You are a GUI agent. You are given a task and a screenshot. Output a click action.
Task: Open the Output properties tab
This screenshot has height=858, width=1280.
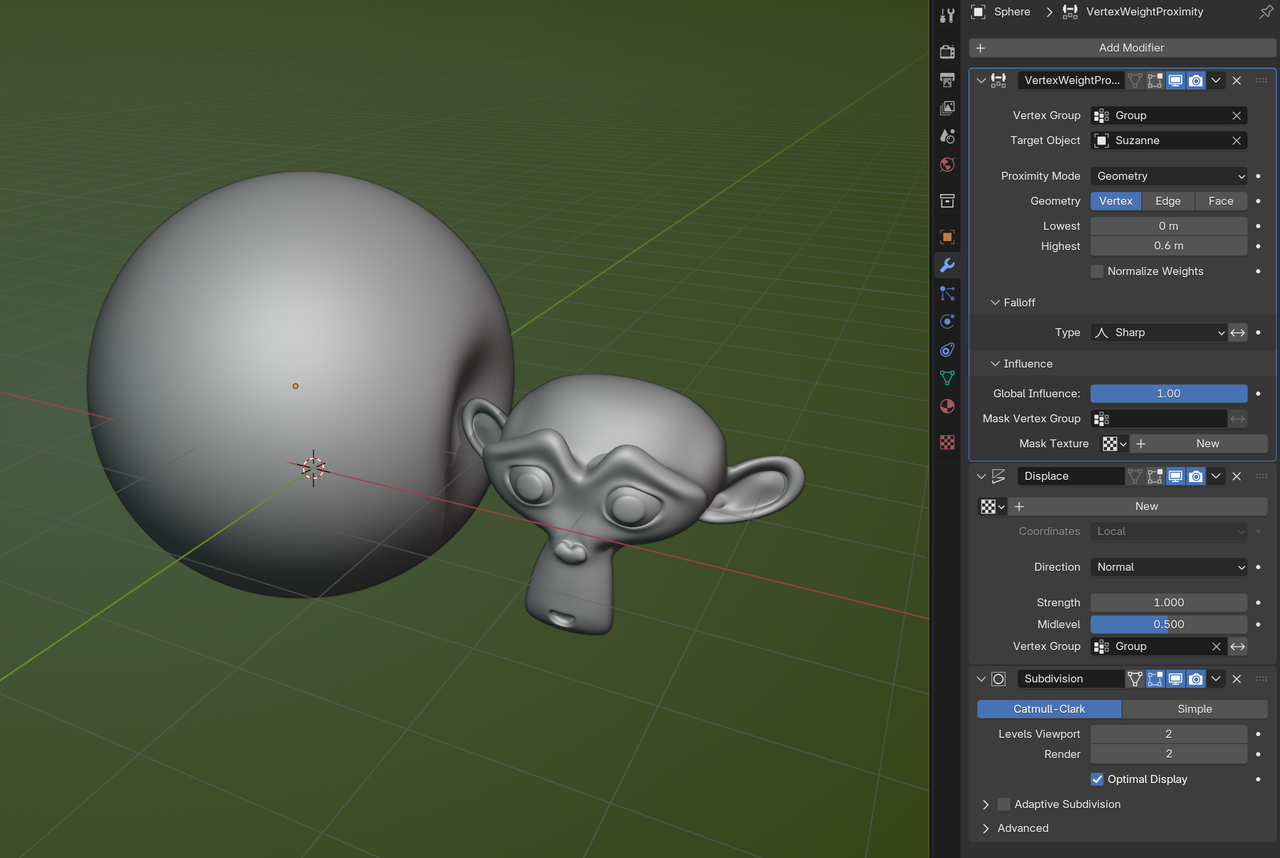[x=947, y=81]
